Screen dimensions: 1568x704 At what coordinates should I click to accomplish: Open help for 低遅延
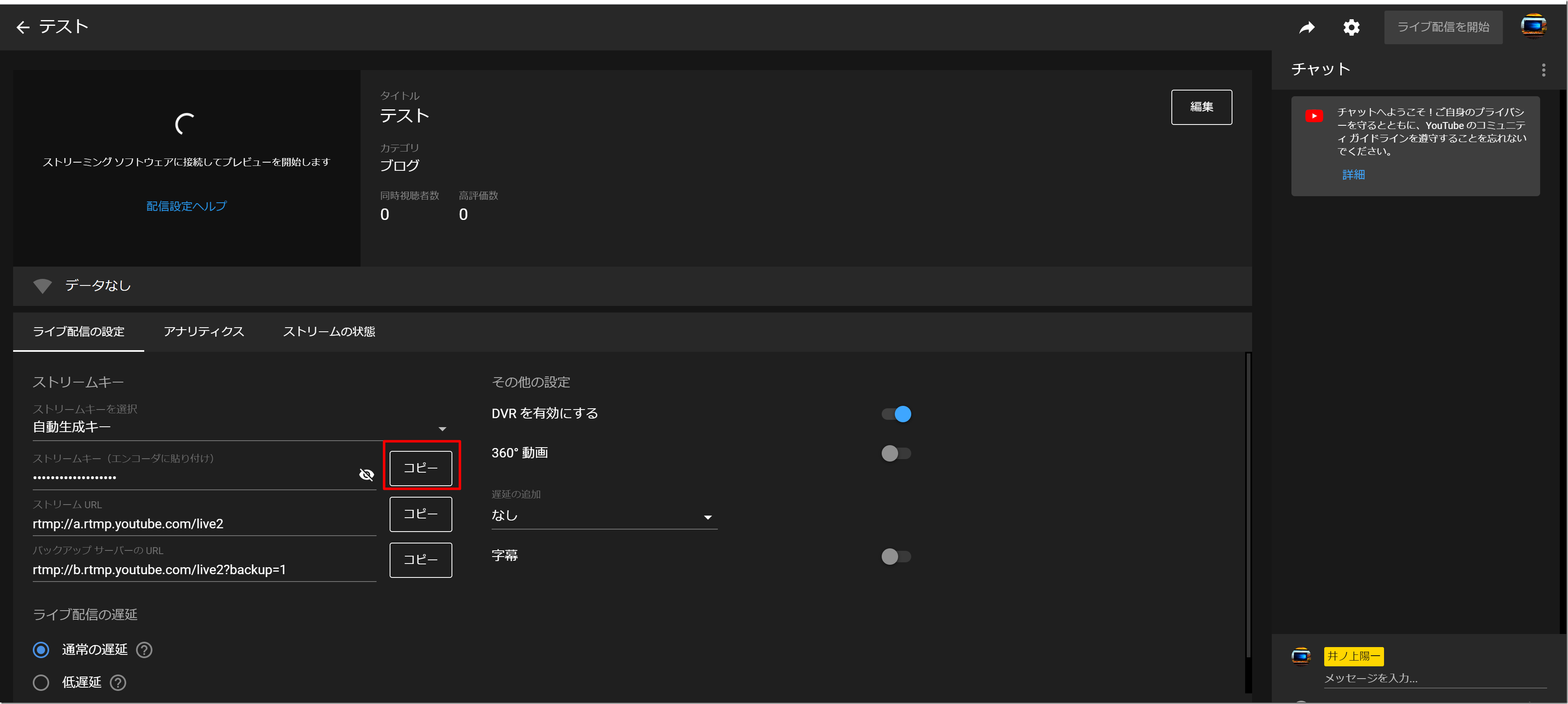click(118, 683)
